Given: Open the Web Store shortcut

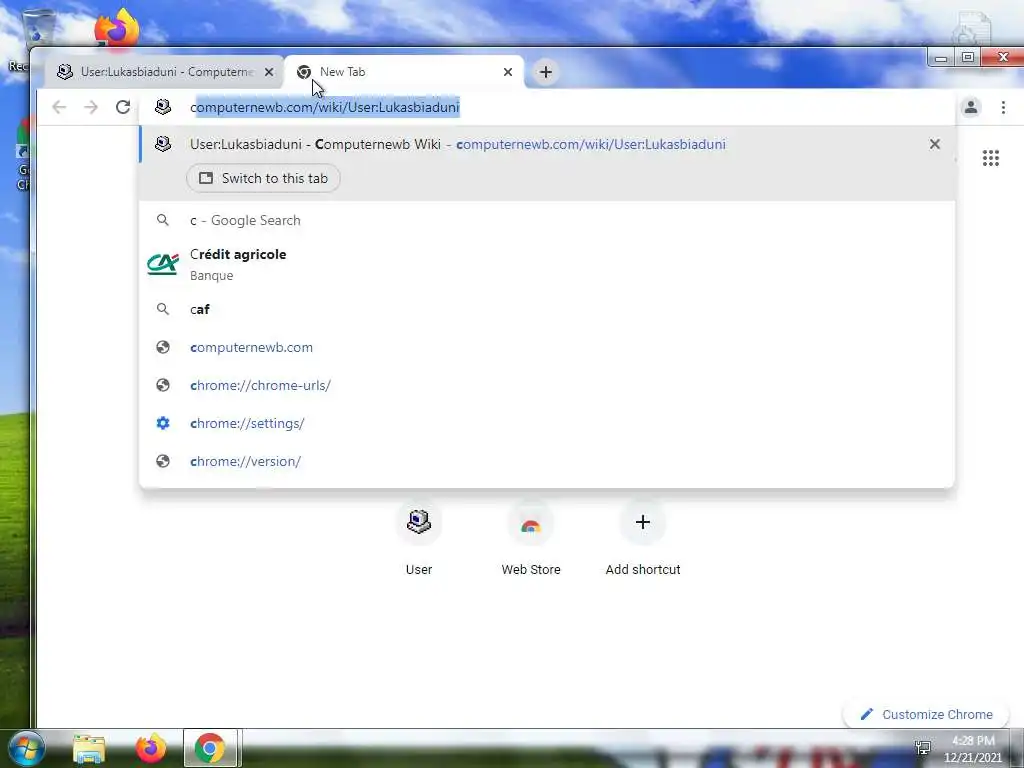Looking at the screenshot, I should coord(531,539).
